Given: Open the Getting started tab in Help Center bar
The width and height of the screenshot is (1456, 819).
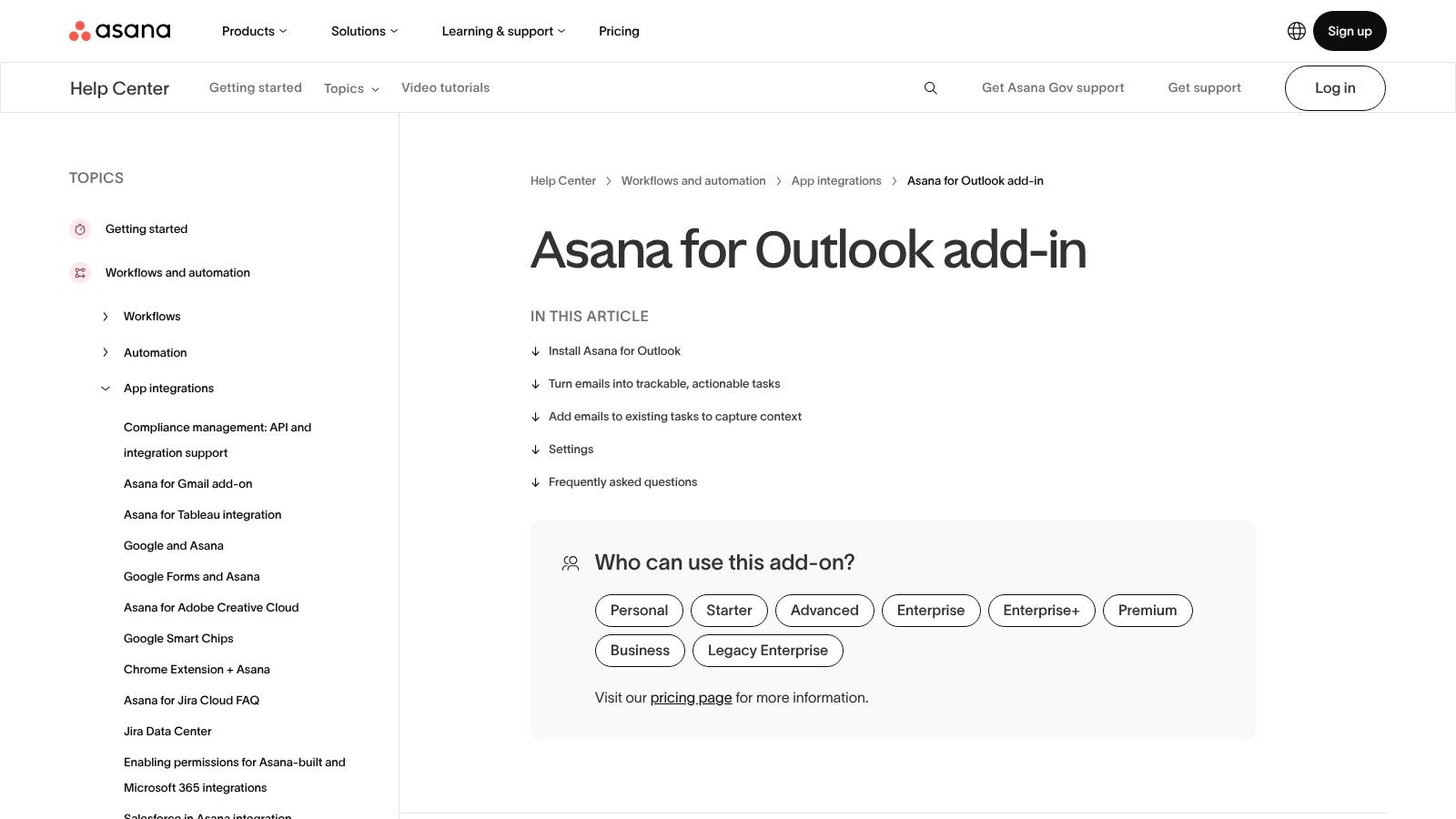Looking at the screenshot, I should tap(256, 87).
